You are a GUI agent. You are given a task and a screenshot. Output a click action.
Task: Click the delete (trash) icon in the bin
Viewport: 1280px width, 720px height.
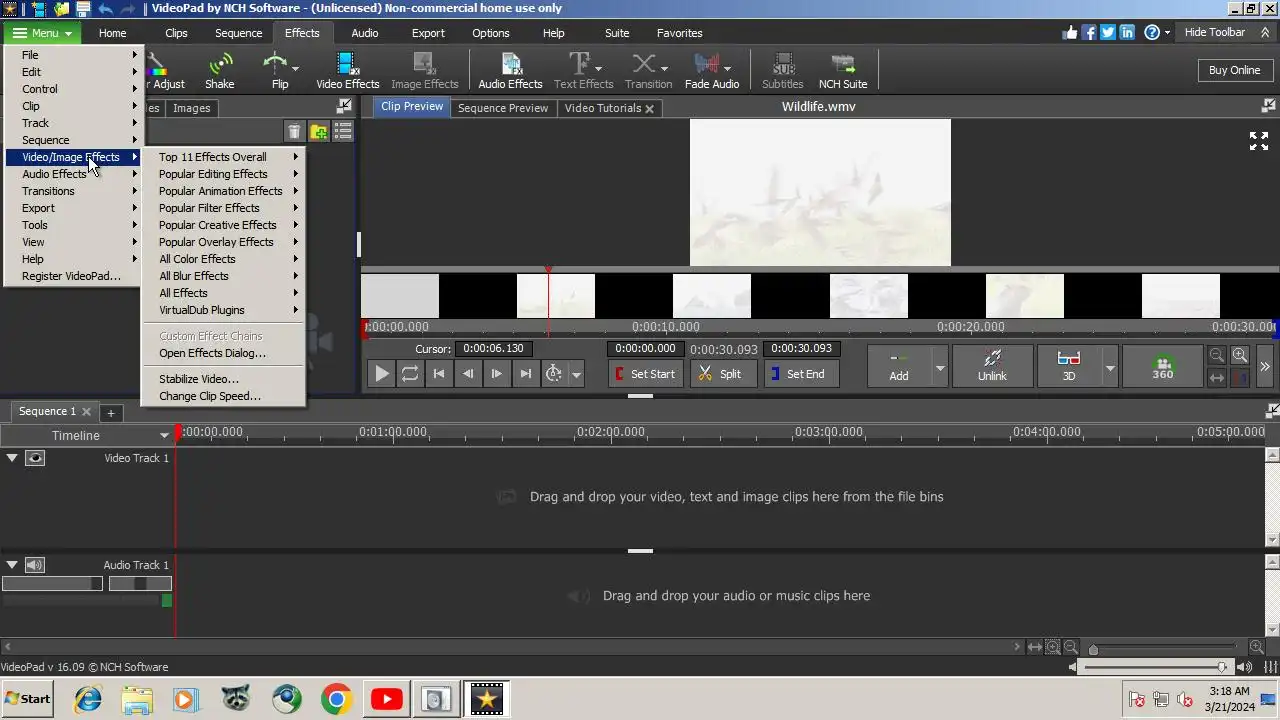(294, 132)
